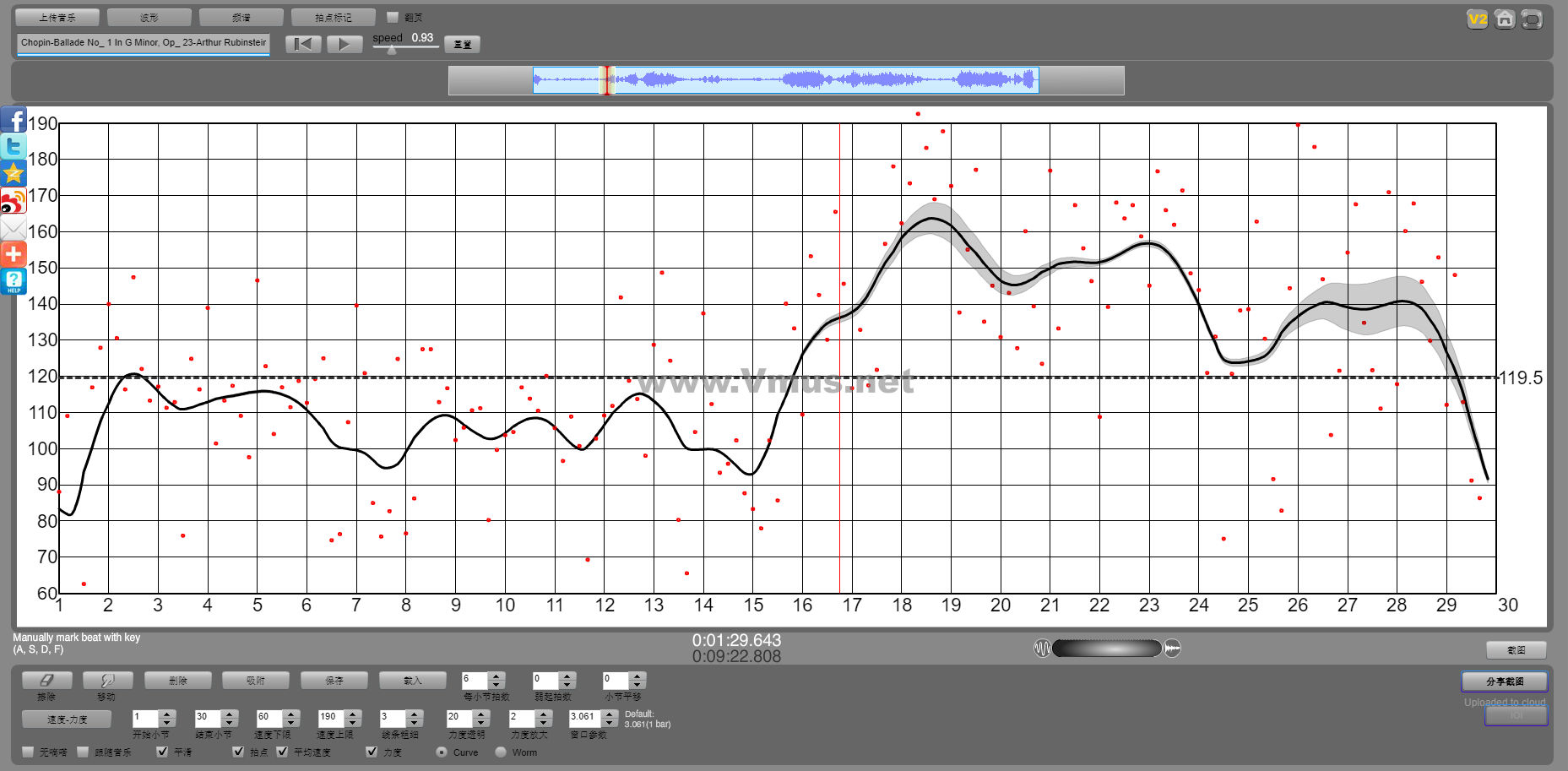The height and width of the screenshot is (771, 1568).
Task: Open the blue HELP question mark icon
Action: pos(14,281)
